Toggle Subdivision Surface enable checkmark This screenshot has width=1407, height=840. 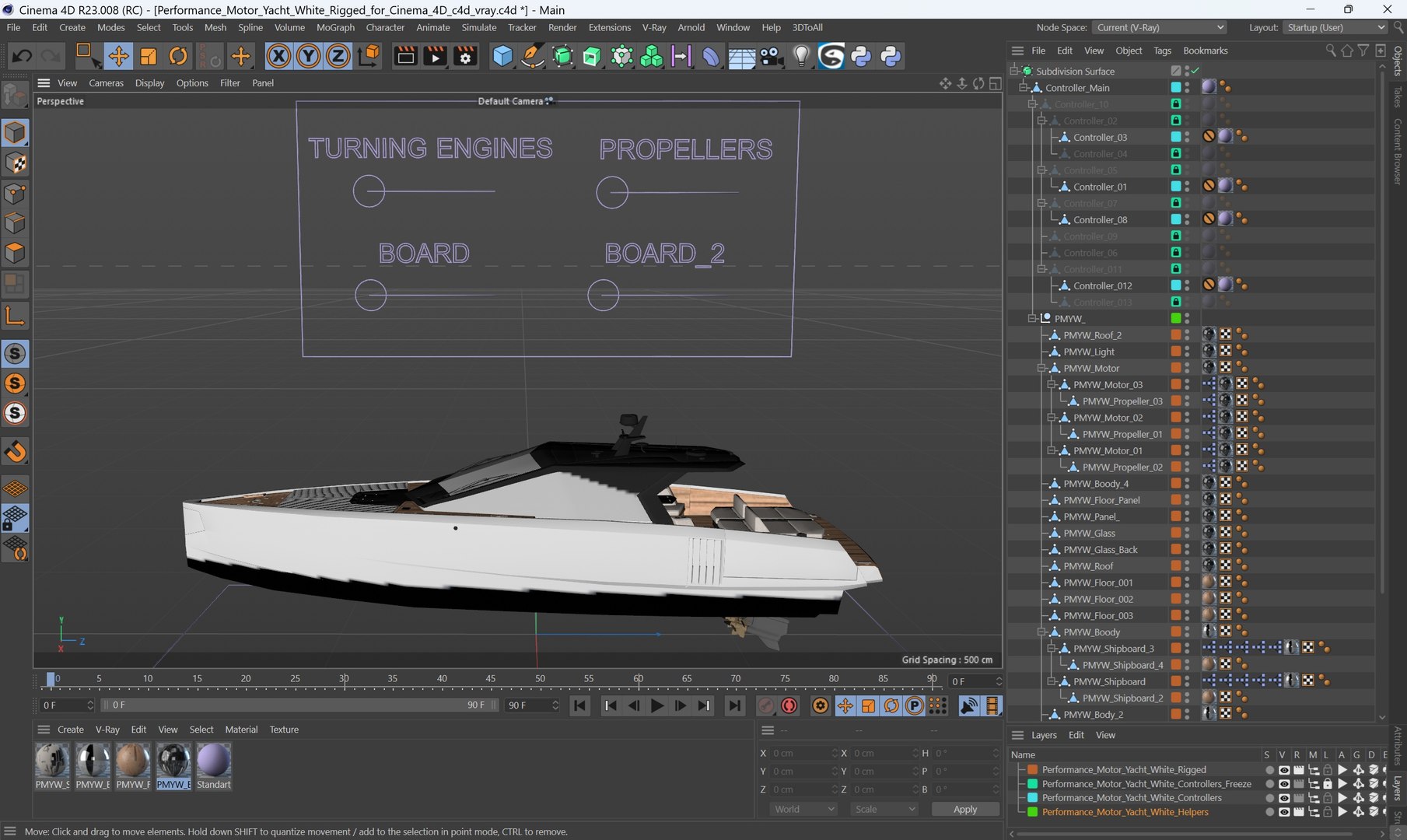pyautogui.click(x=1195, y=71)
